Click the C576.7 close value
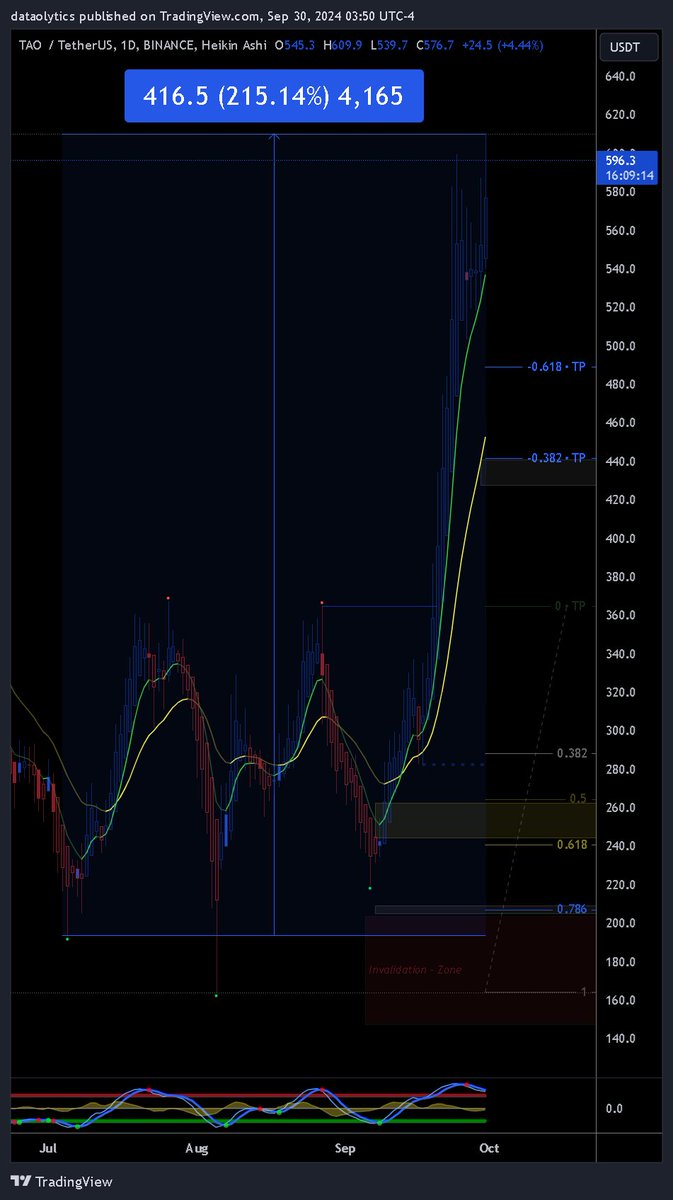The width and height of the screenshot is (673, 1200). click(434, 45)
